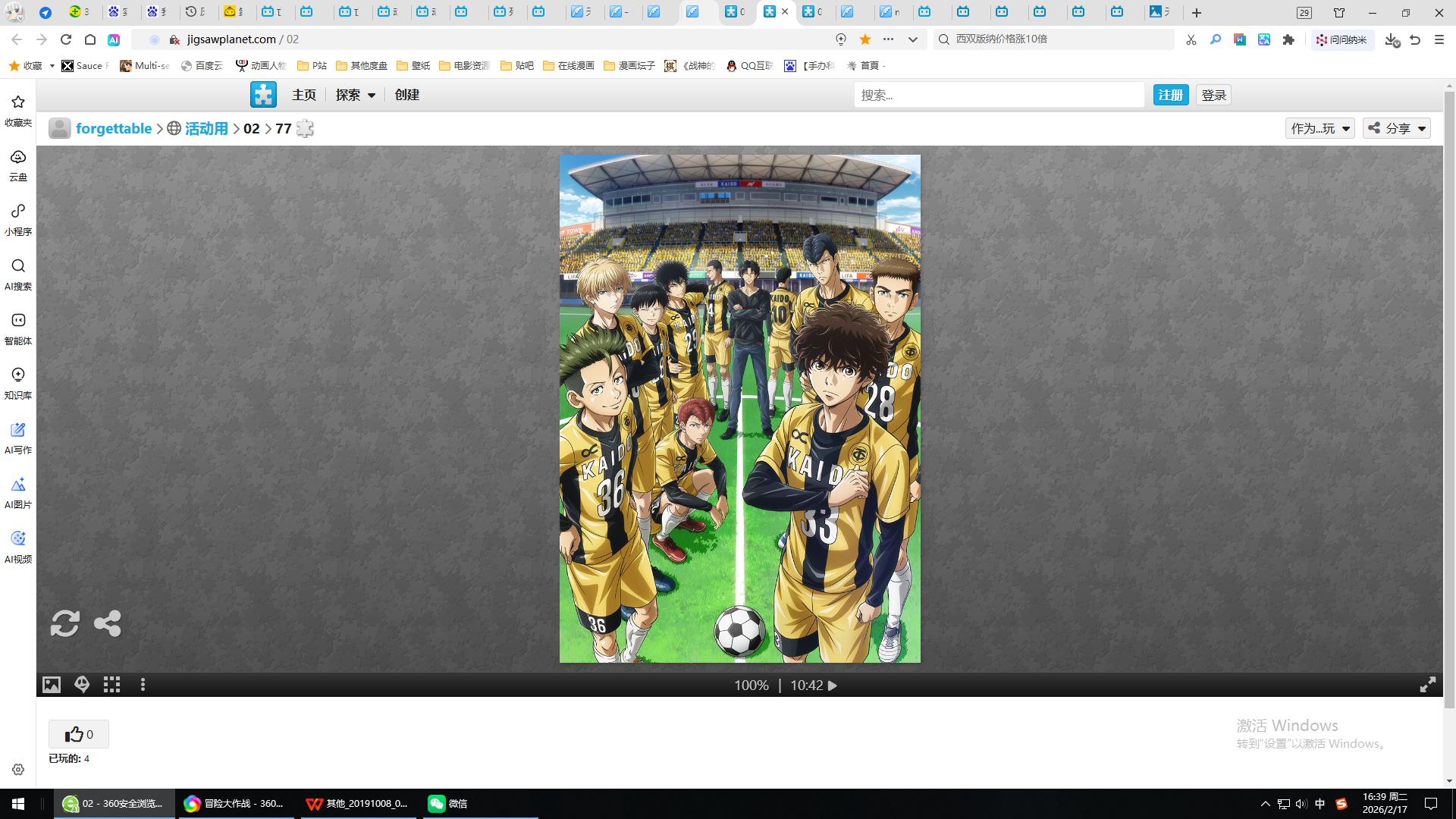This screenshot has width=1456, height=819.
Task: Like the puzzle with the thumbs-up button
Action: pyautogui.click(x=79, y=734)
